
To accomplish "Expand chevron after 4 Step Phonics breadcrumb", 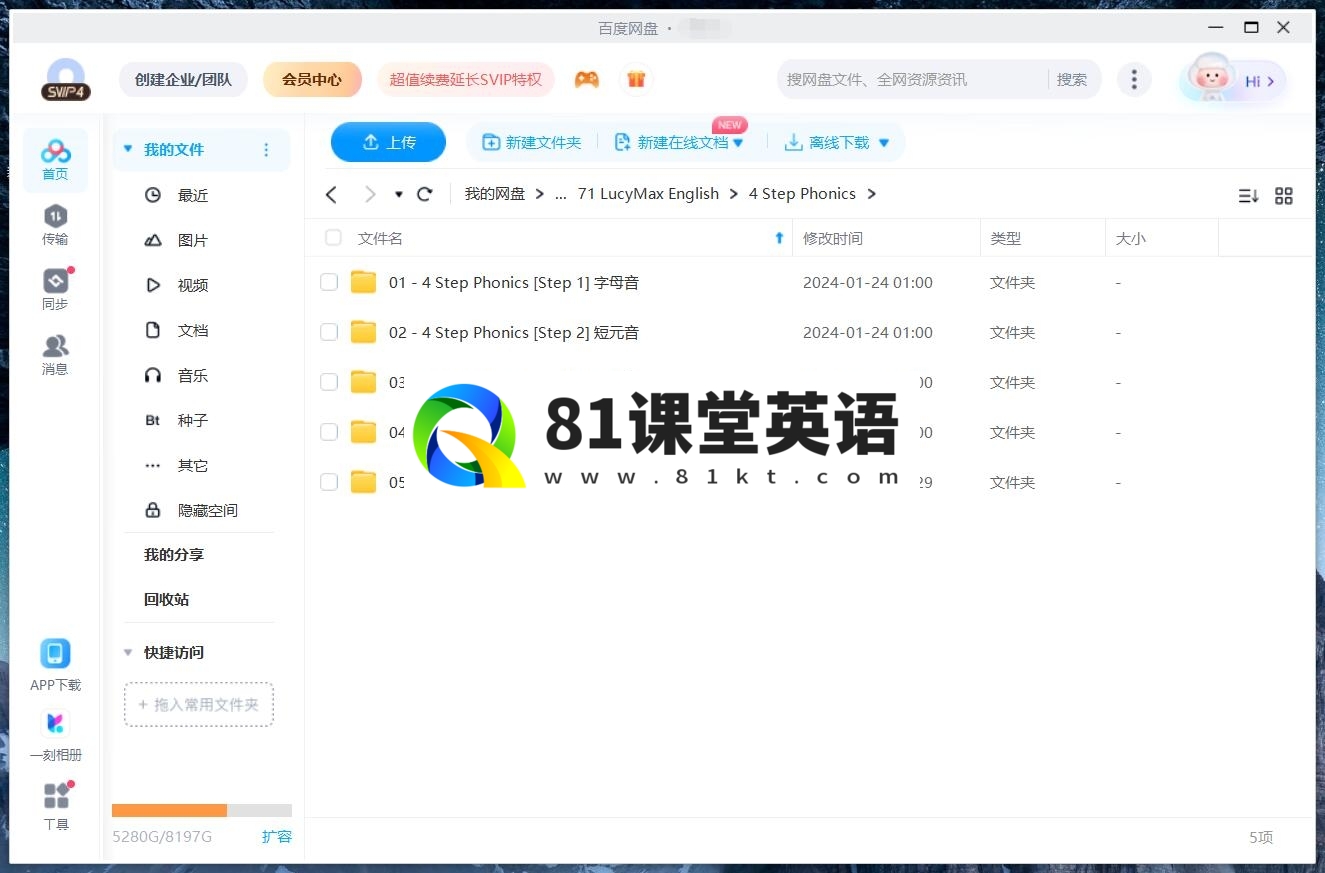I will tap(871, 194).
